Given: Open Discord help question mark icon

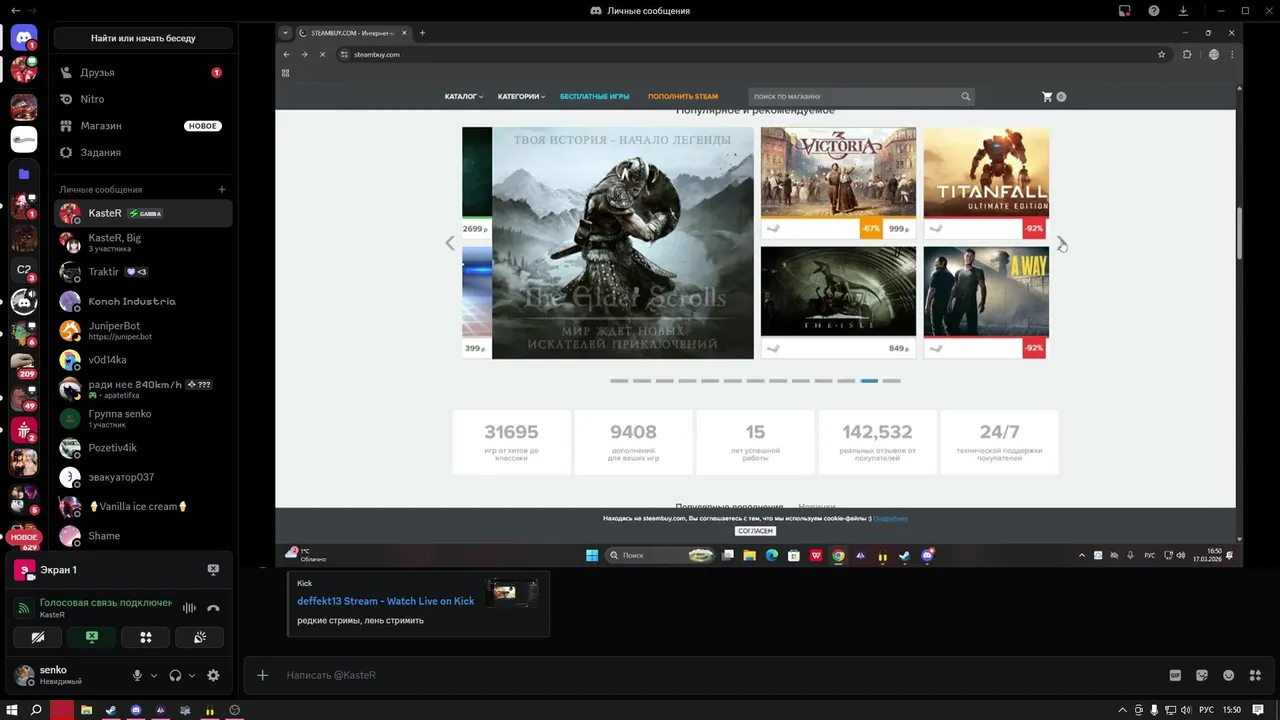Looking at the screenshot, I should (1154, 11).
